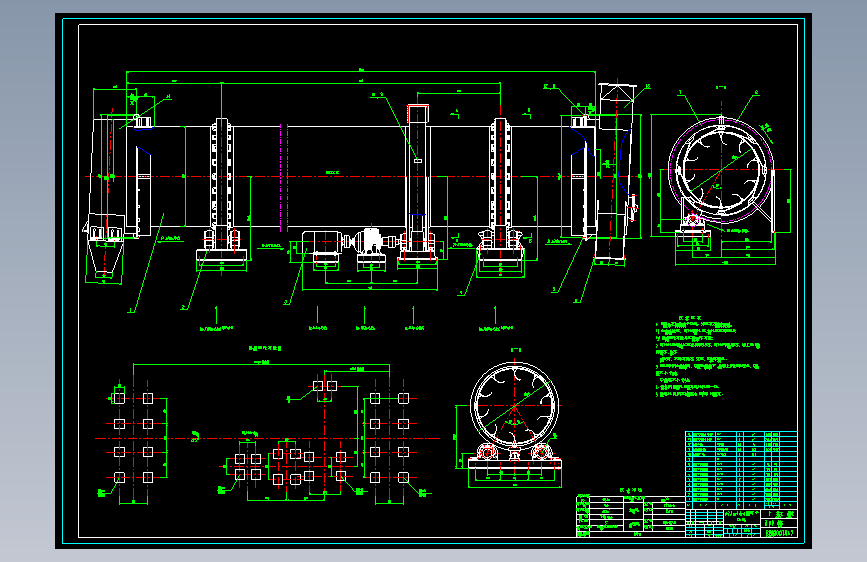Click the right riding ring on the drum
Viewport: 867px width, 562px height.
(x=500, y=178)
